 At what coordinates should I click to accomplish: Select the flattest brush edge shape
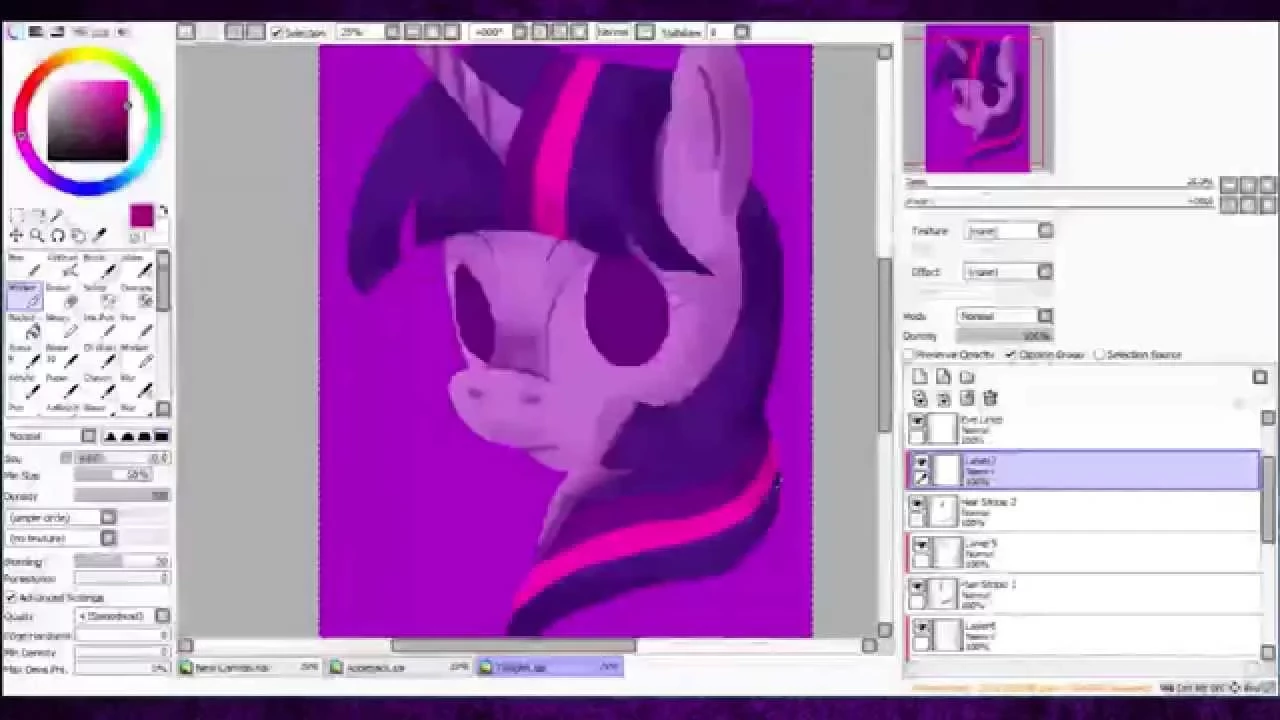[x=162, y=436]
